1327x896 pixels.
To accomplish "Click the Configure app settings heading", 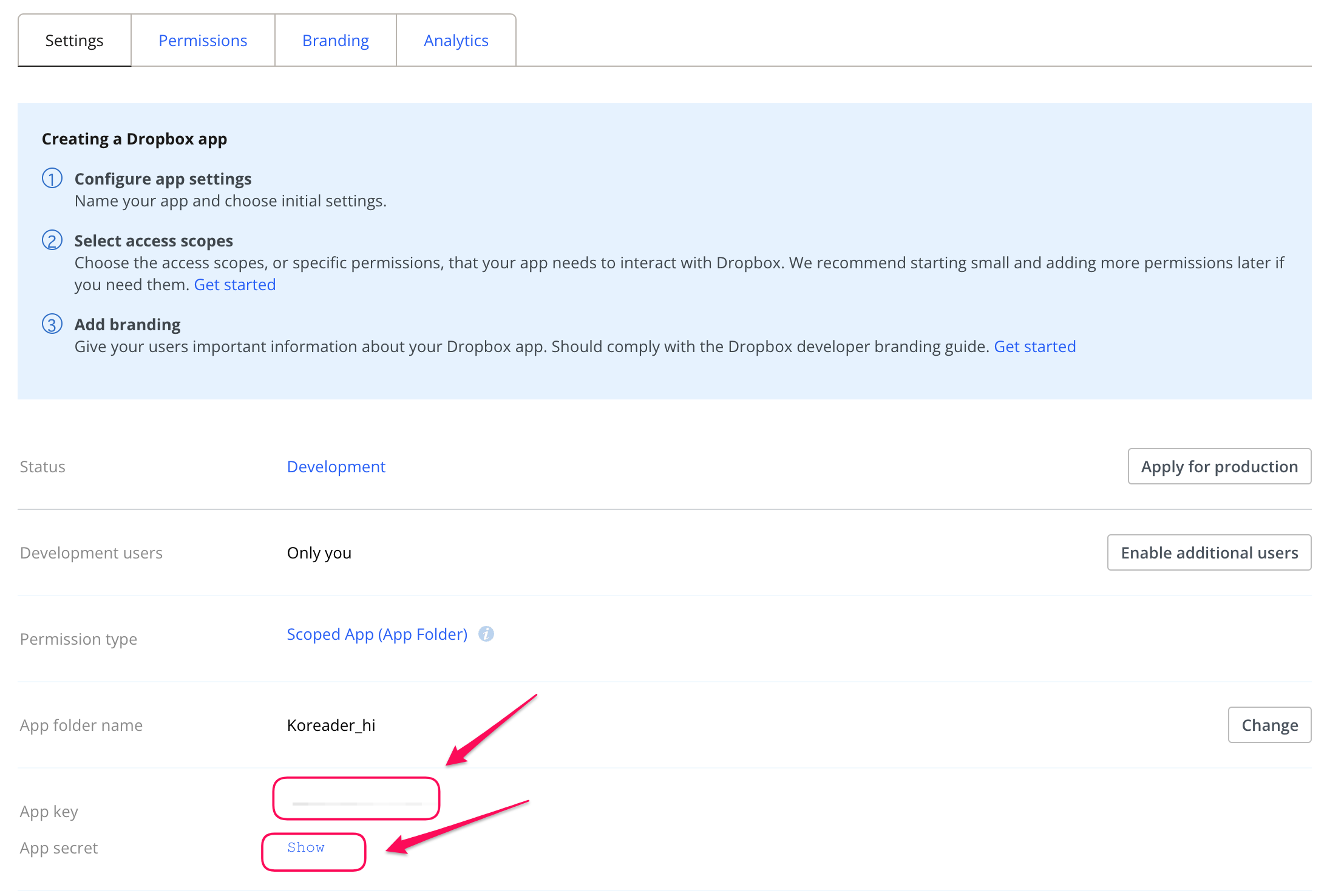I will pyautogui.click(x=163, y=178).
